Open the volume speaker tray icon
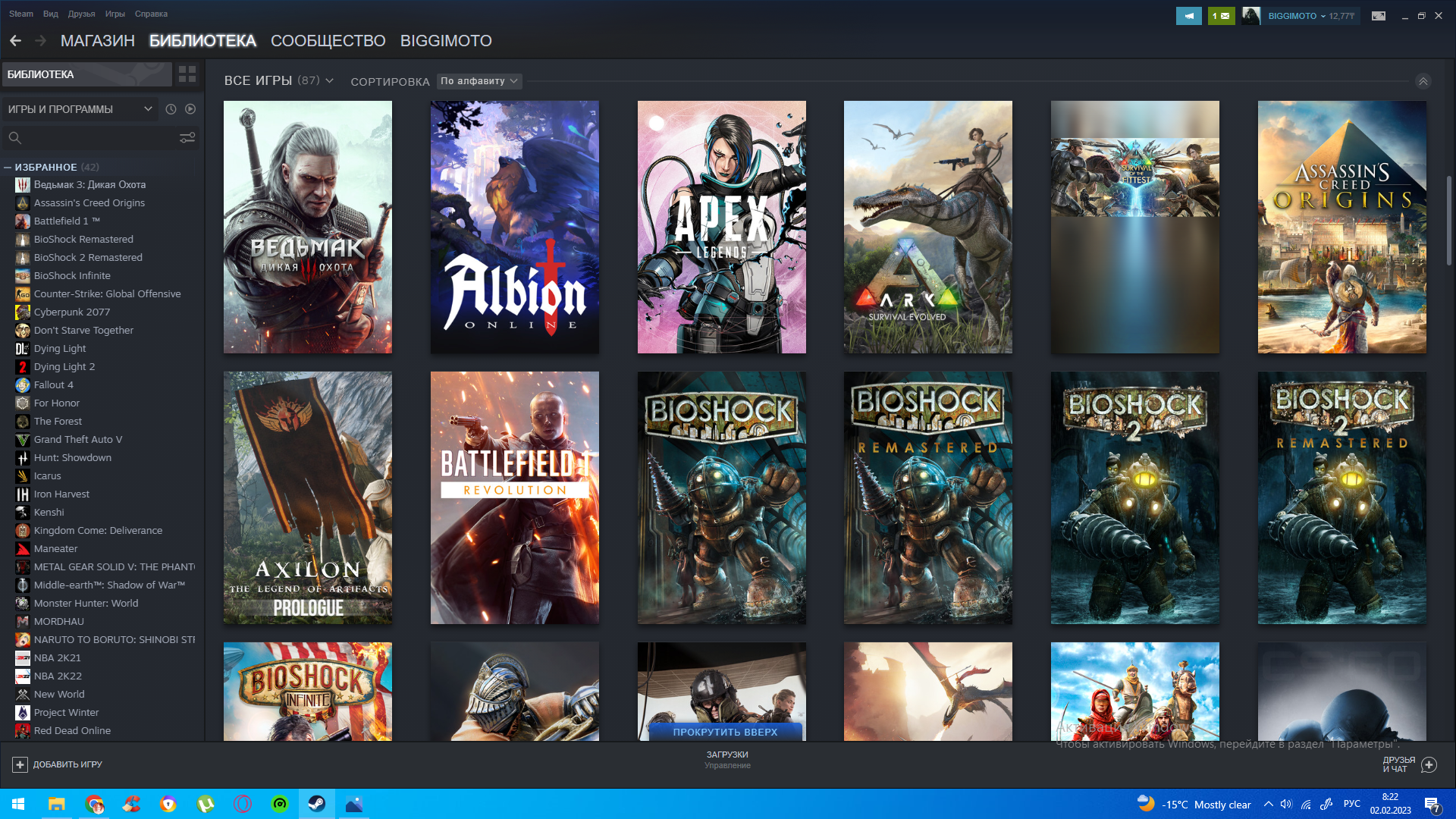1456x819 pixels. point(1286,804)
